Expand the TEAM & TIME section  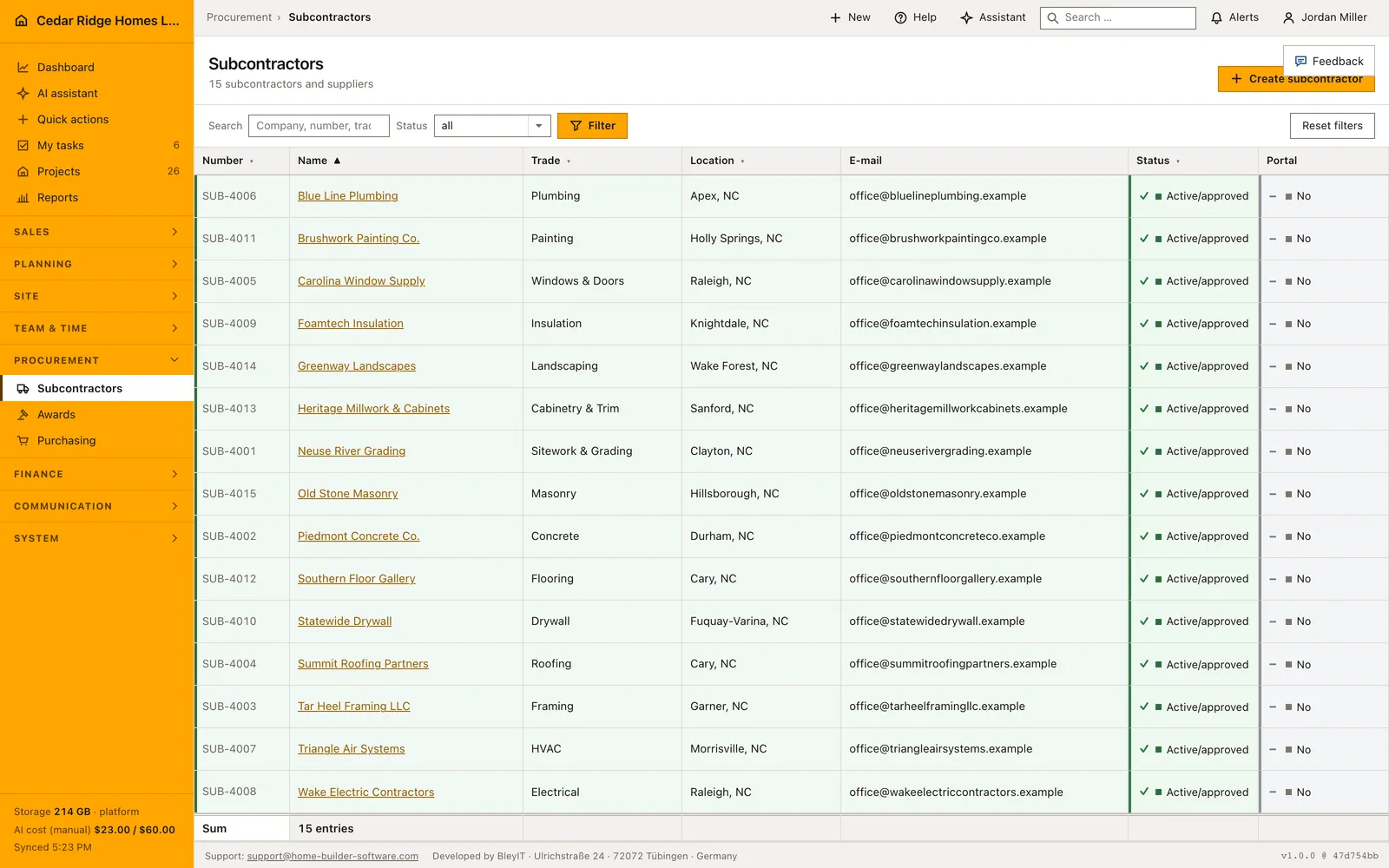coord(96,328)
